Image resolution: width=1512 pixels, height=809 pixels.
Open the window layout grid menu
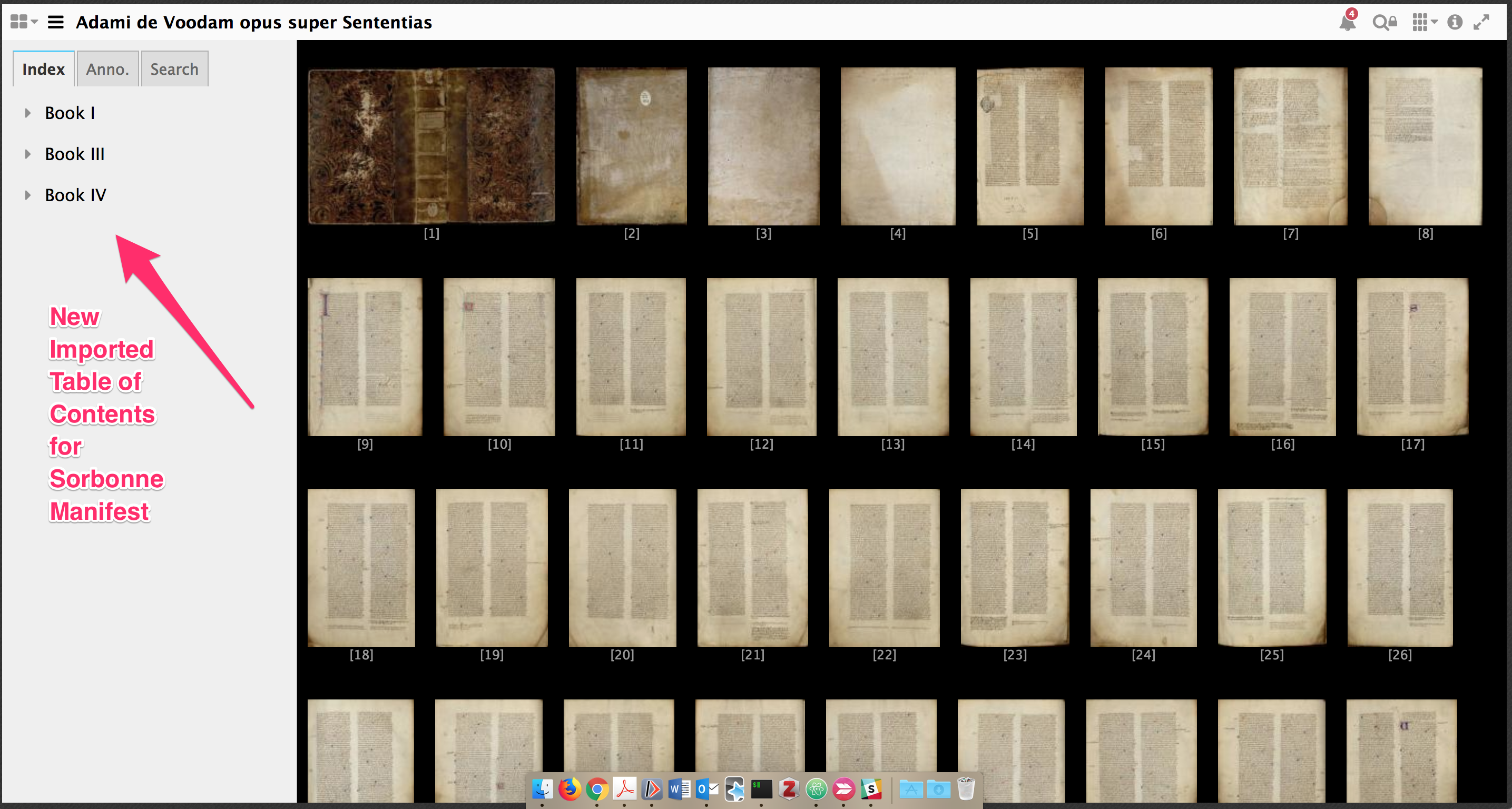click(24, 22)
